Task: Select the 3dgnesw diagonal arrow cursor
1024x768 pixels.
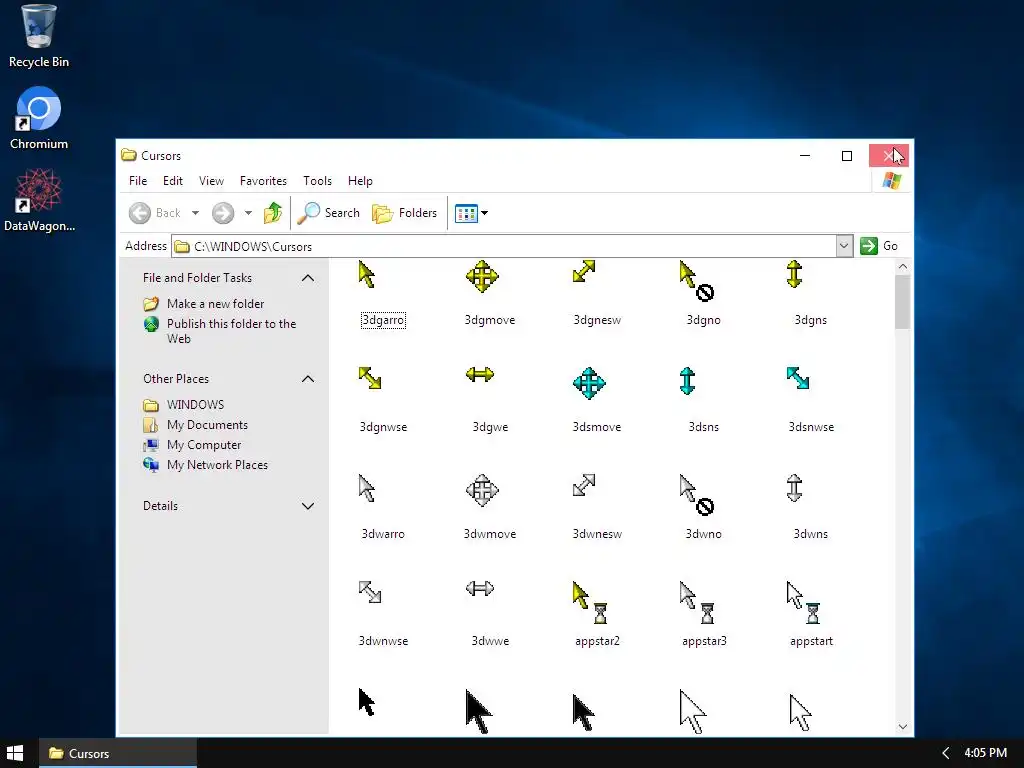Action: (x=584, y=271)
